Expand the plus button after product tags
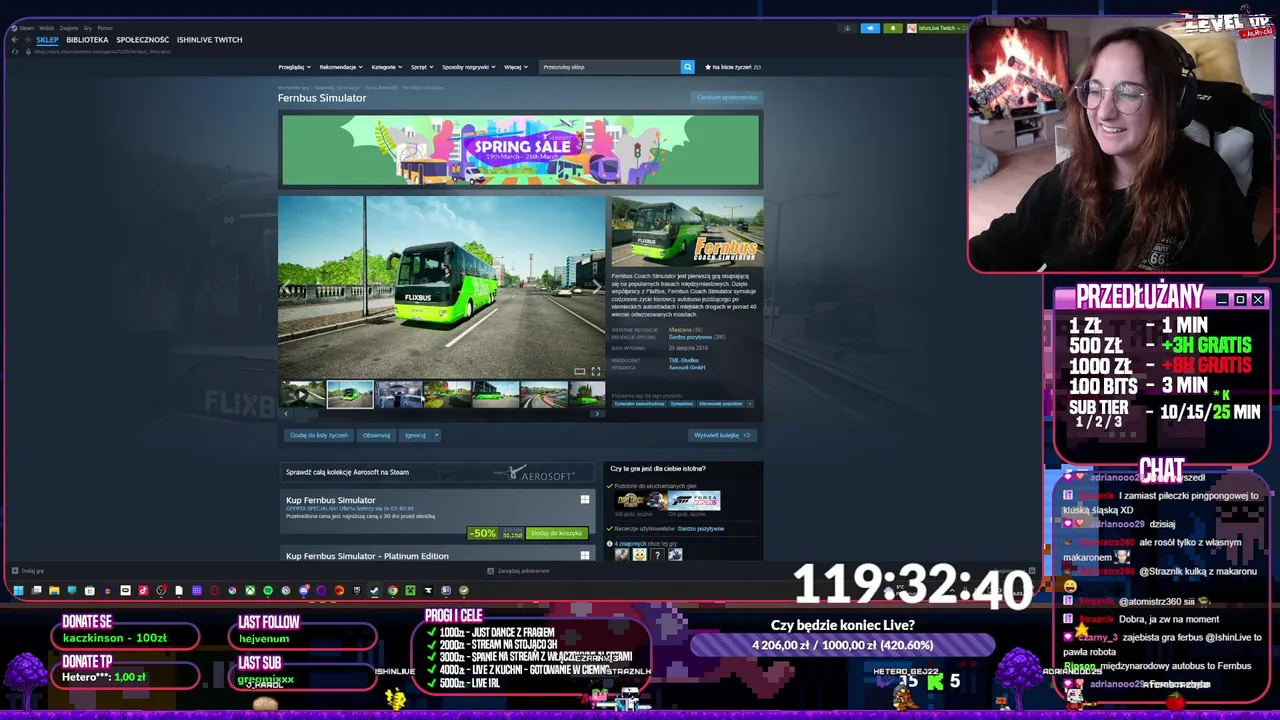Viewport: 1280px width, 720px height. tap(750, 404)
